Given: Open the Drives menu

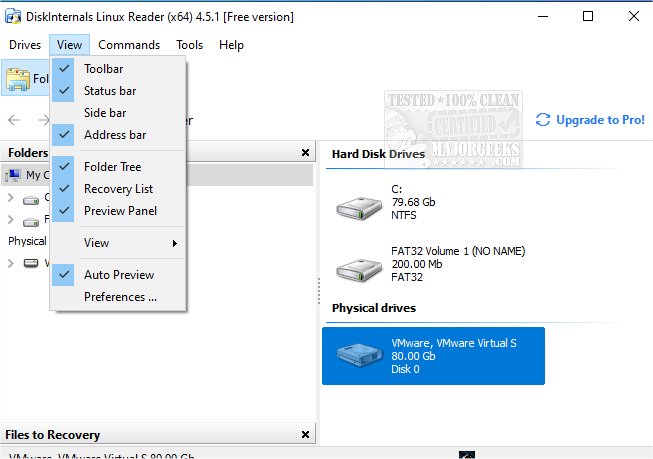Looking at the screenshot, I should [25, 45].
